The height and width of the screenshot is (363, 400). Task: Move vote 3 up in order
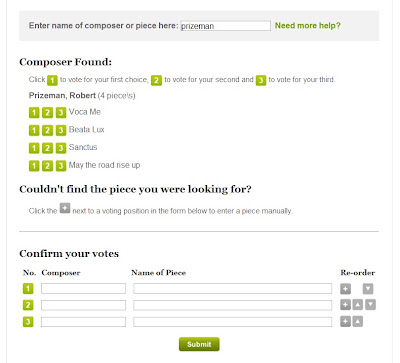[357, 321]
